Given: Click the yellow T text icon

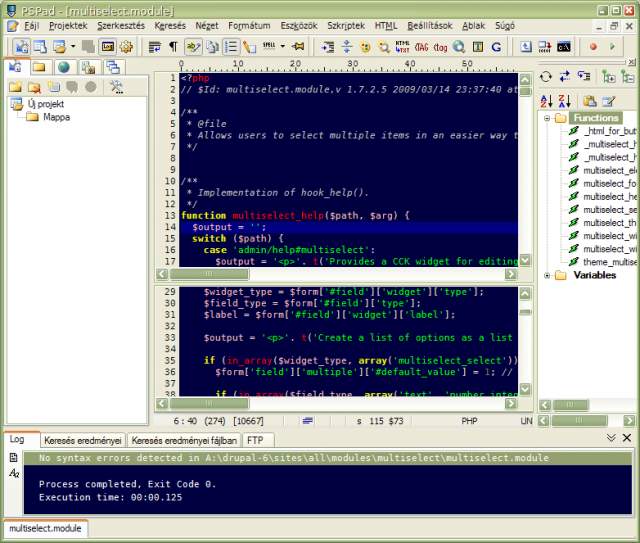Looking at the screenshot, I should pyautogui.click(x=478, y=47).
